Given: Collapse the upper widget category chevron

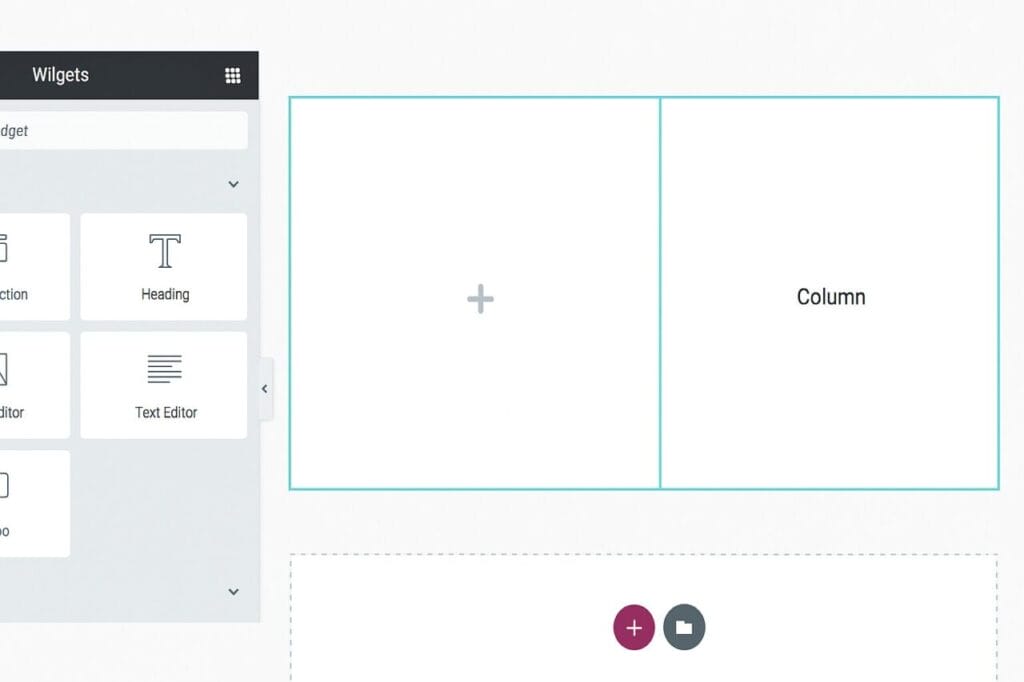Looking at the screenshot, I should [x=233, y=184].
